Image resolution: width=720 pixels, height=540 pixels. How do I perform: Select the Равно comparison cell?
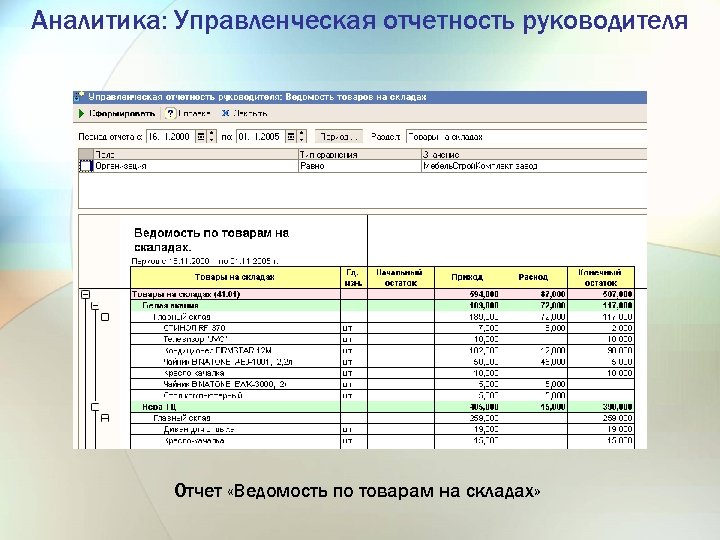pyautogui.click(x=360, y=166)
